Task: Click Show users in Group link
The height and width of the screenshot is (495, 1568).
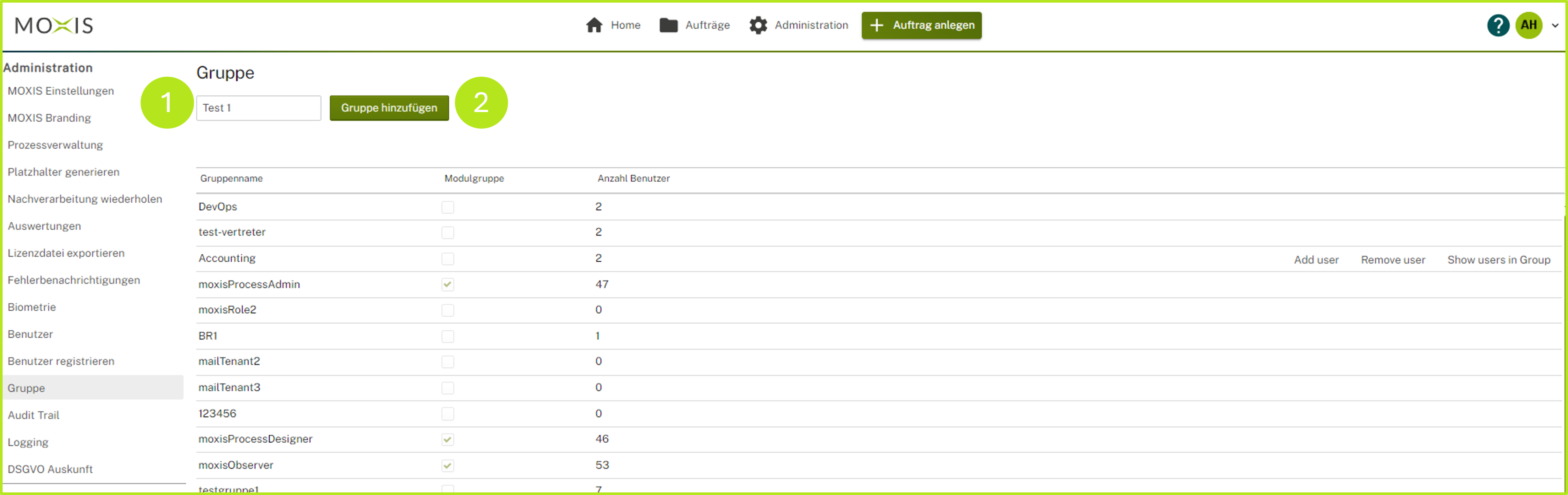Action: (1498, 259)
